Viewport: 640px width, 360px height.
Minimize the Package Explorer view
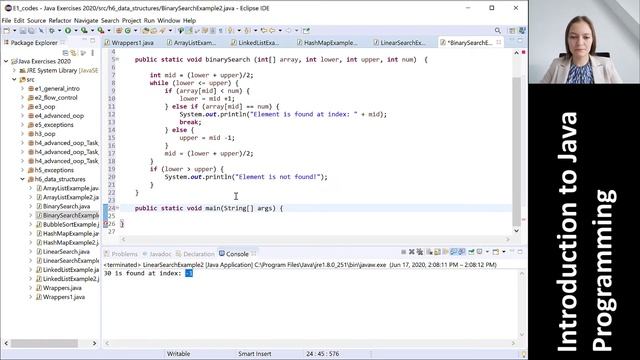(x=84, y=40)
